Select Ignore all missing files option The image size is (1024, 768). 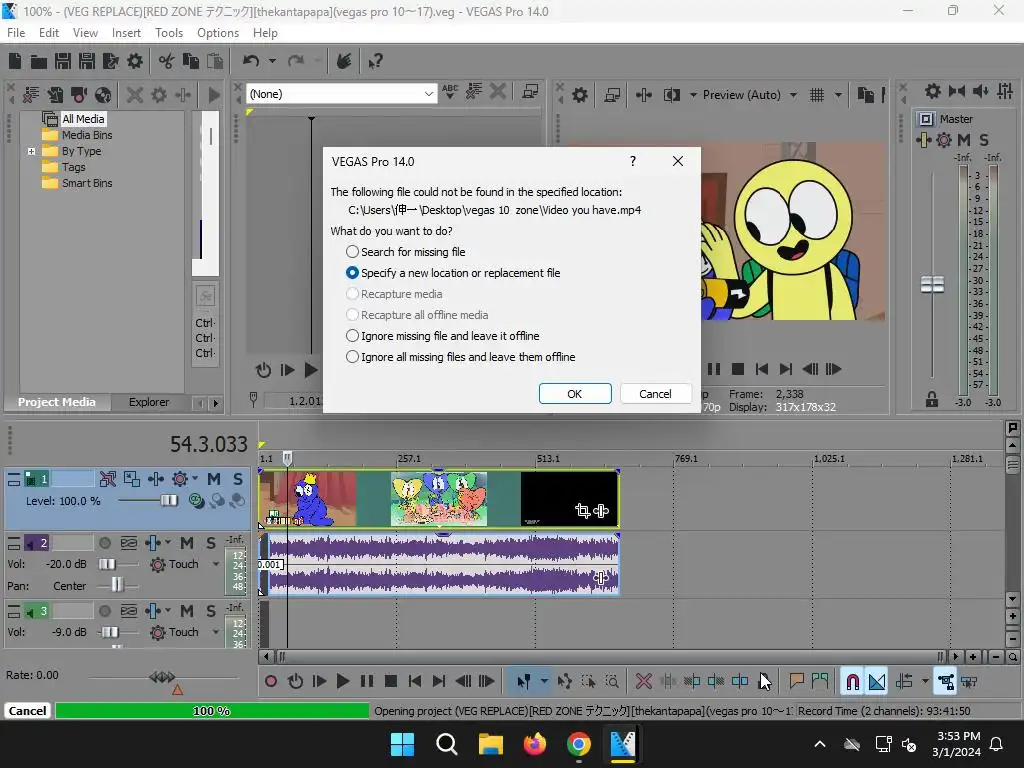click(460, 357)
